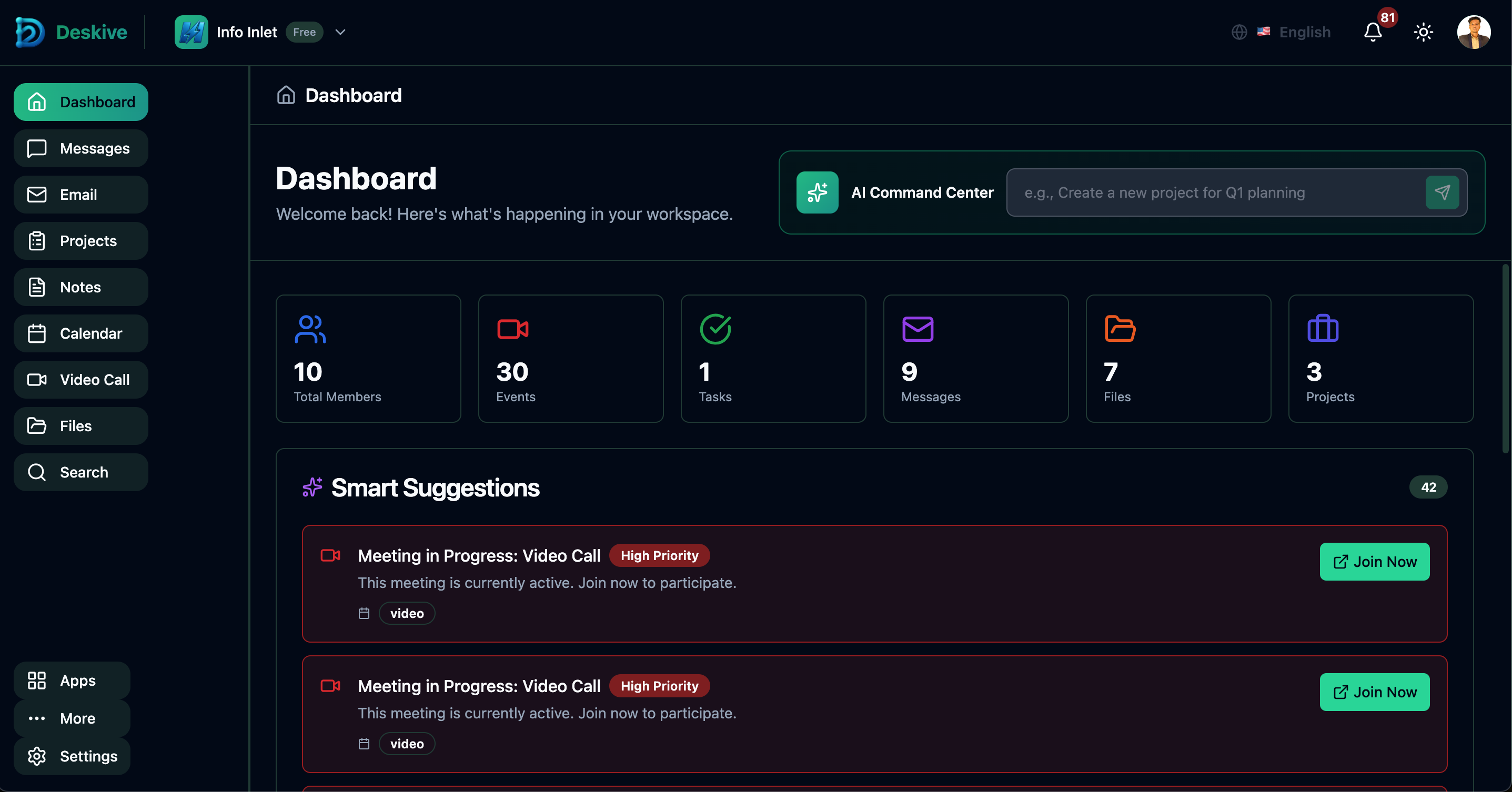The height and width of the screenshot is (792, 1512).
Task: Click the green Tasks checkmark icon
Action: point(715,329)
